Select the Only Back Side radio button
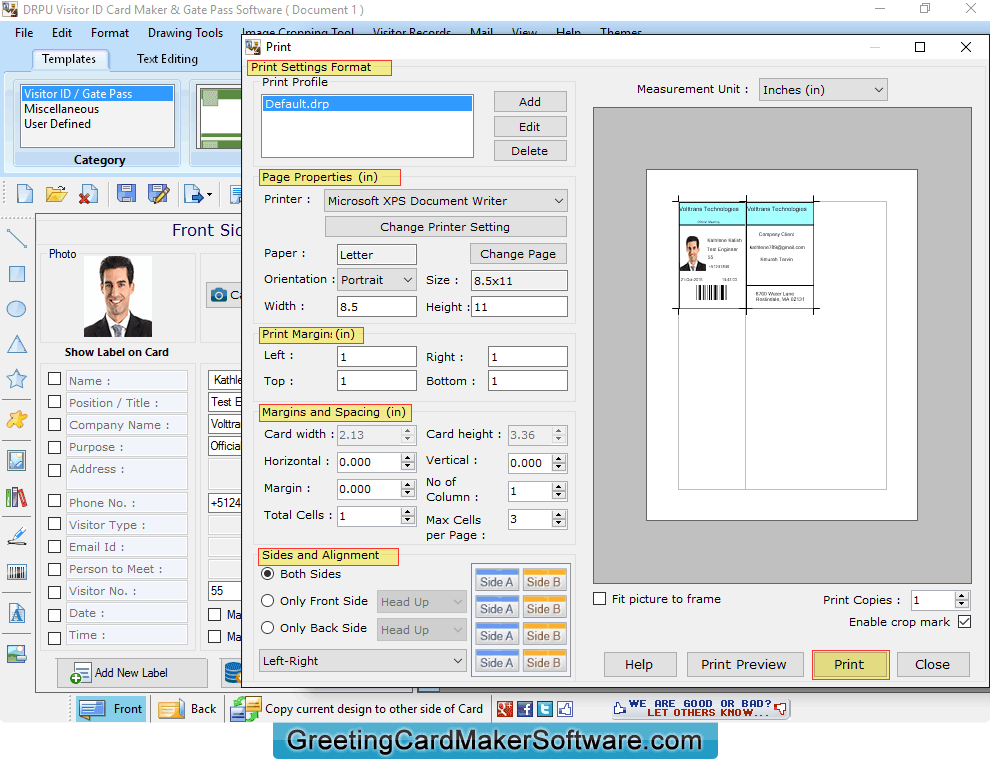The height and width of the screenshot is (759, 990). (x=268, y=628)
